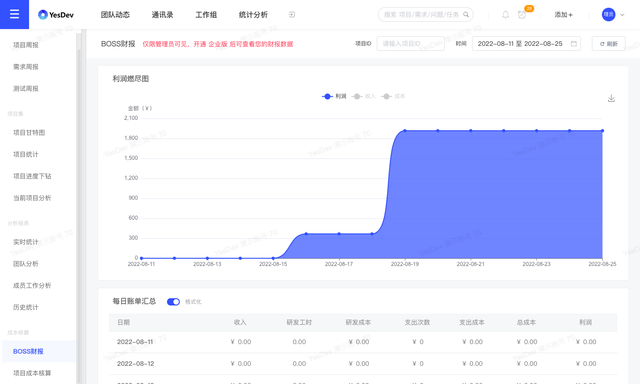Click the user avatar
Viewport: 640px width, 384px height.
609,15
